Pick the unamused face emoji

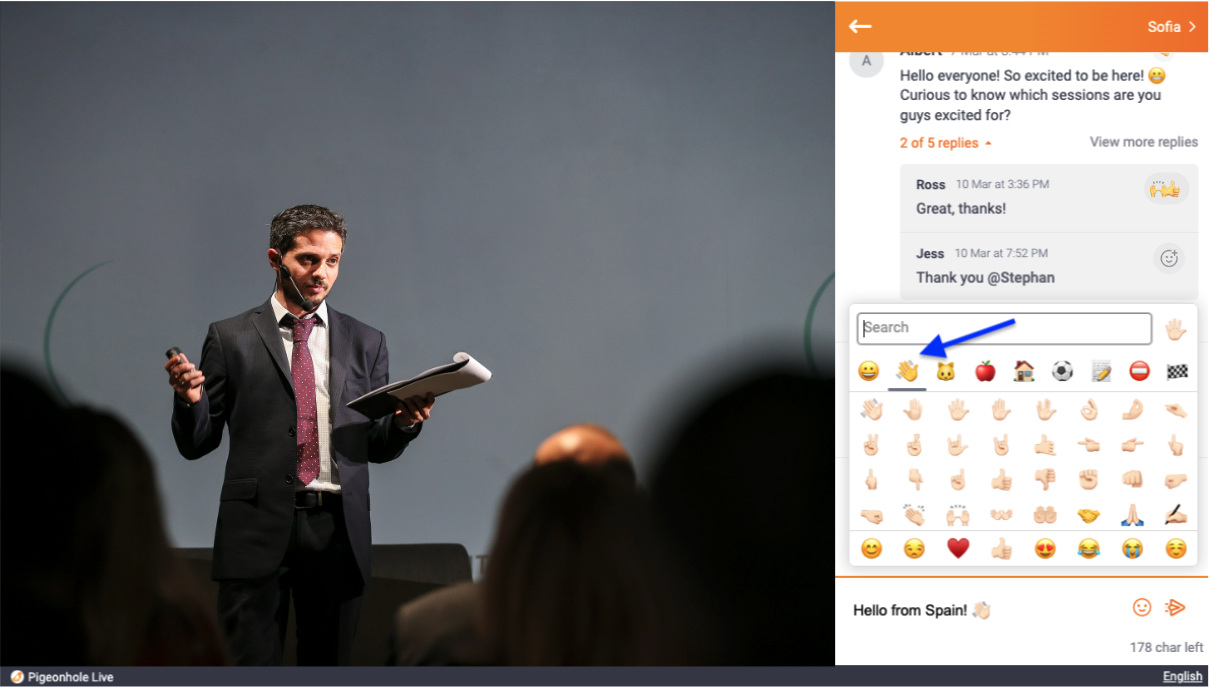(914, 549)
